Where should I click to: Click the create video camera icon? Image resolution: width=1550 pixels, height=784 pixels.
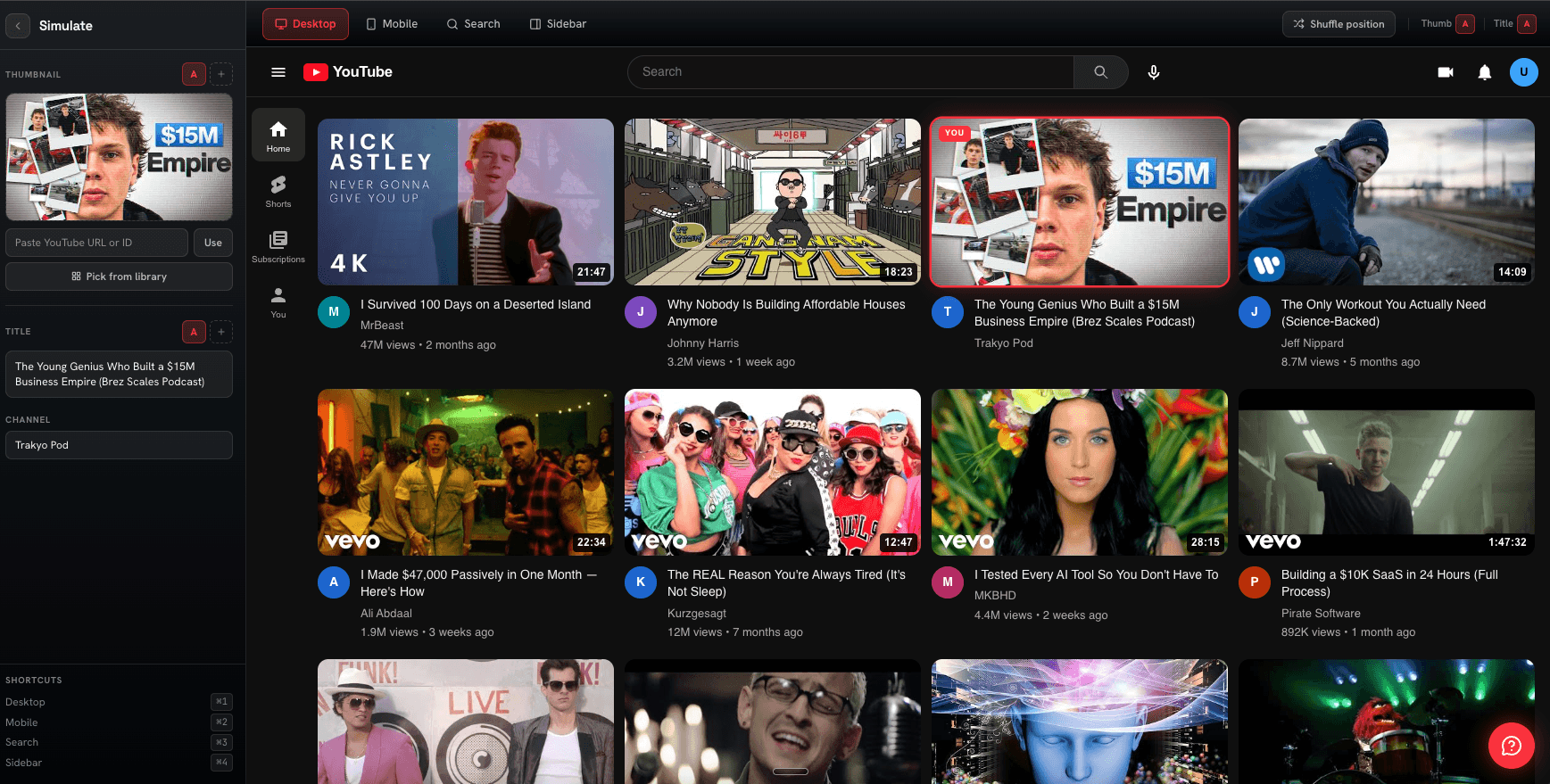pyautogui.click(x=1446, y=72)
